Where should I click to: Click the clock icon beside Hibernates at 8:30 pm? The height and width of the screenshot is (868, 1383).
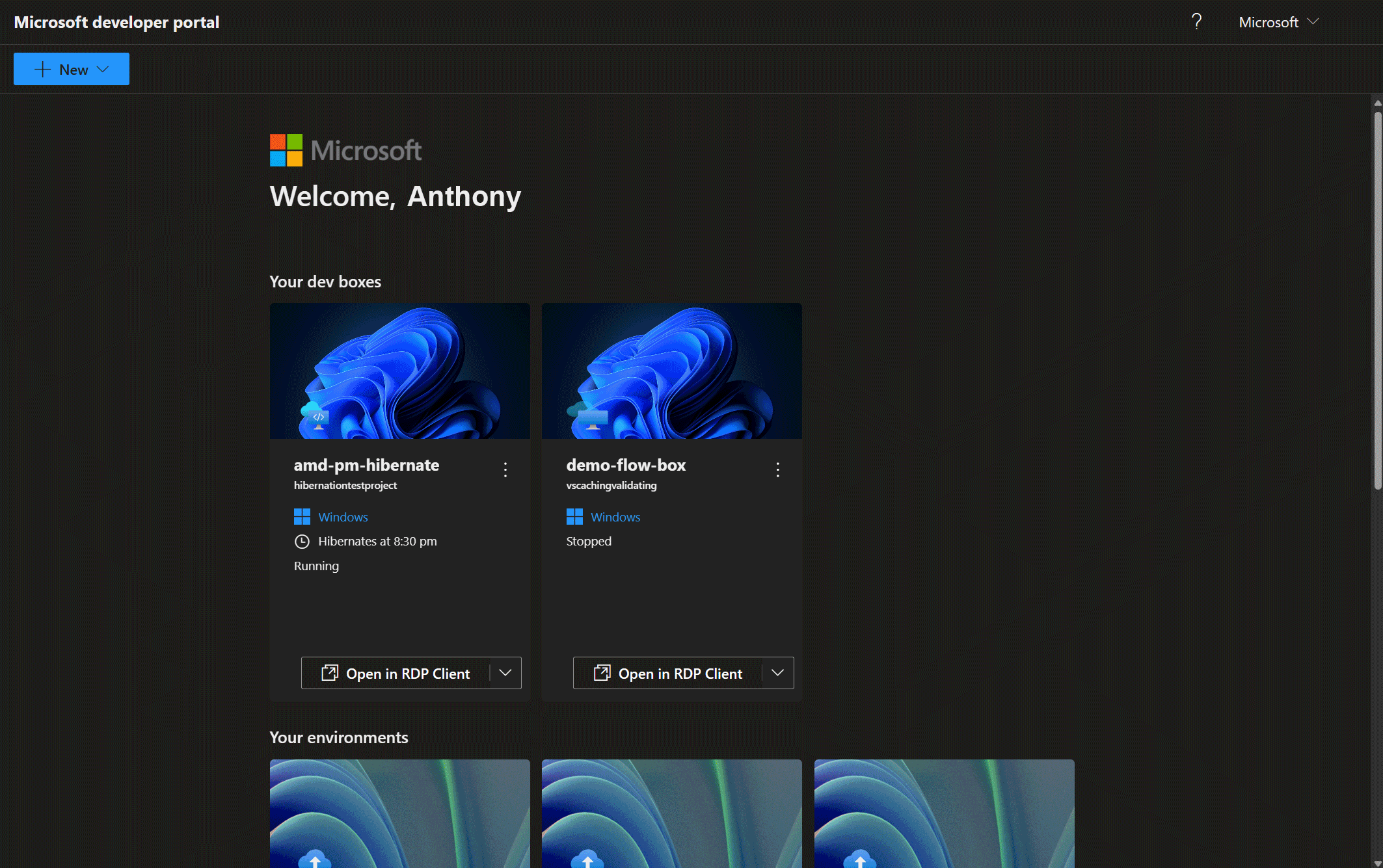coord(302,542)
